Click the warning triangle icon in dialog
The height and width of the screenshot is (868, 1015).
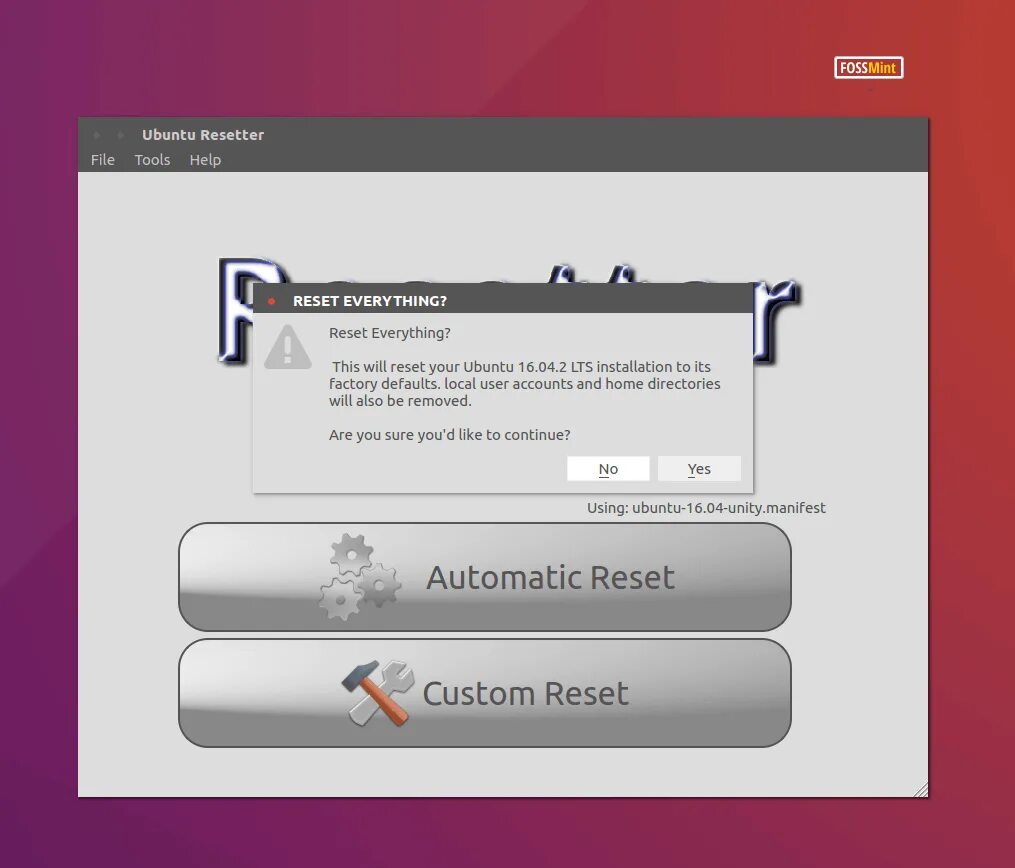288,348
